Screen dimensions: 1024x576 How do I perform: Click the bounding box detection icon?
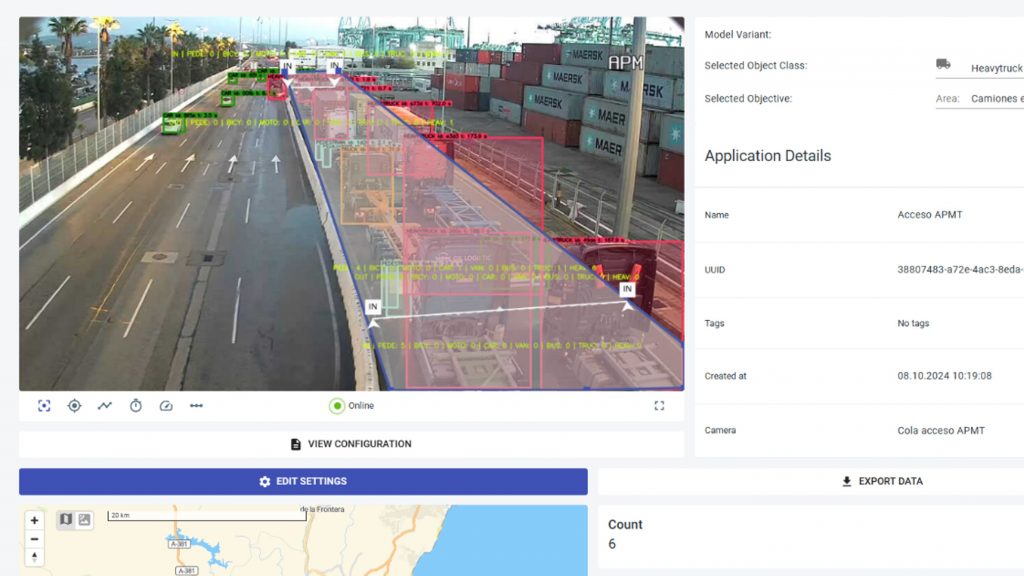tap(44, 406)
